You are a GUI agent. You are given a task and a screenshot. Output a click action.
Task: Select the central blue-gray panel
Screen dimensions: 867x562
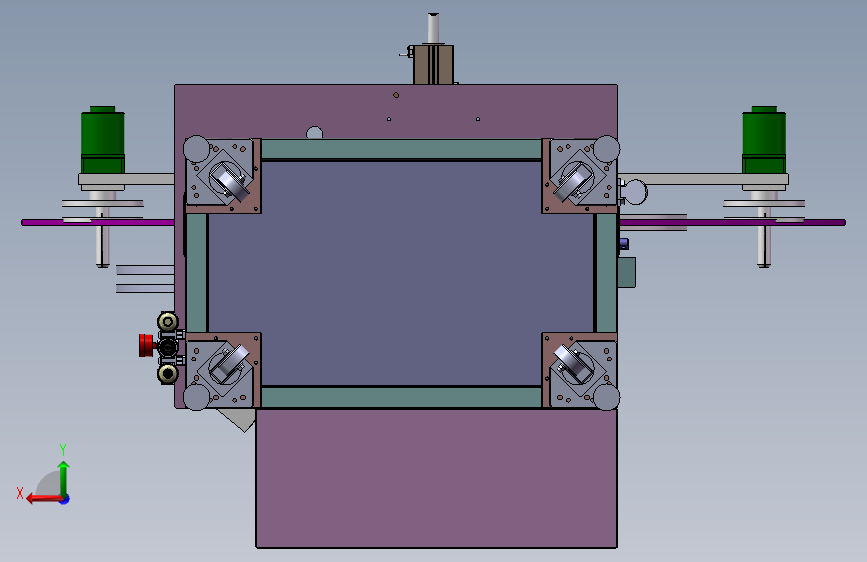400,273
